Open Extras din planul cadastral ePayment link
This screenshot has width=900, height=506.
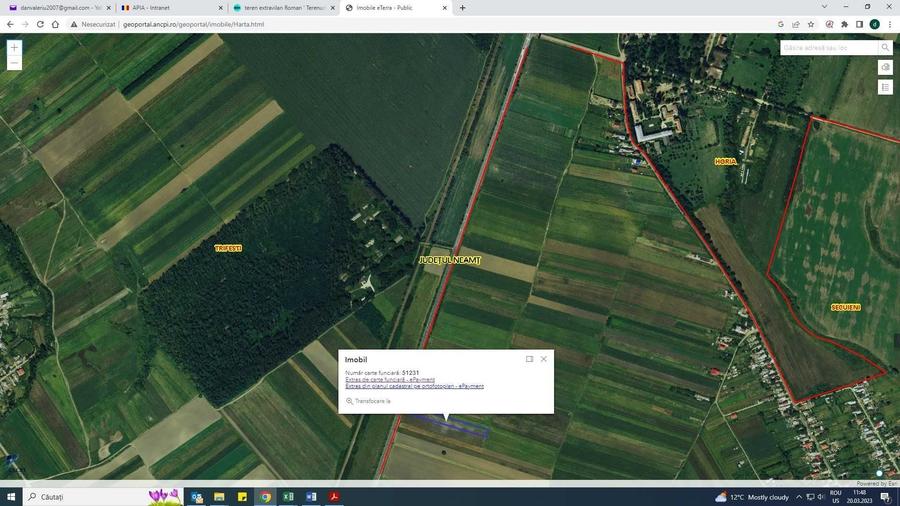point(414,386)
